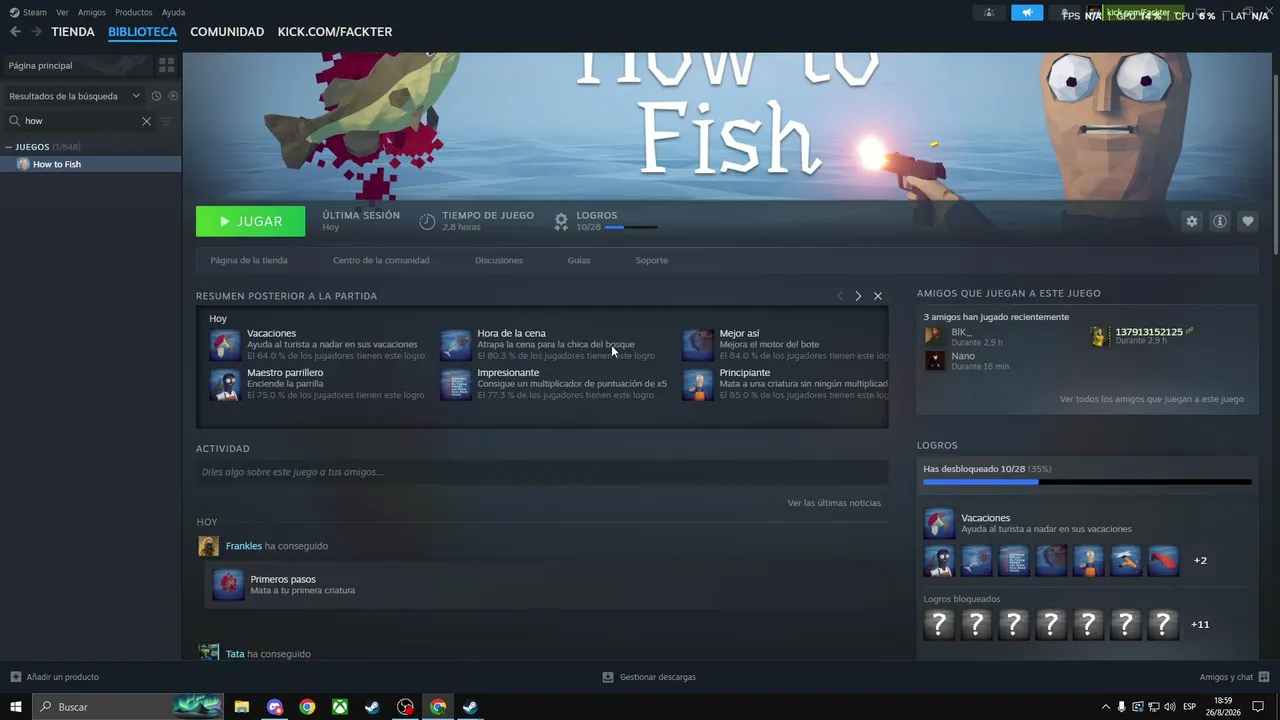Open the Discusiones link
This screenshot has height=720, width=1280.
499,260
